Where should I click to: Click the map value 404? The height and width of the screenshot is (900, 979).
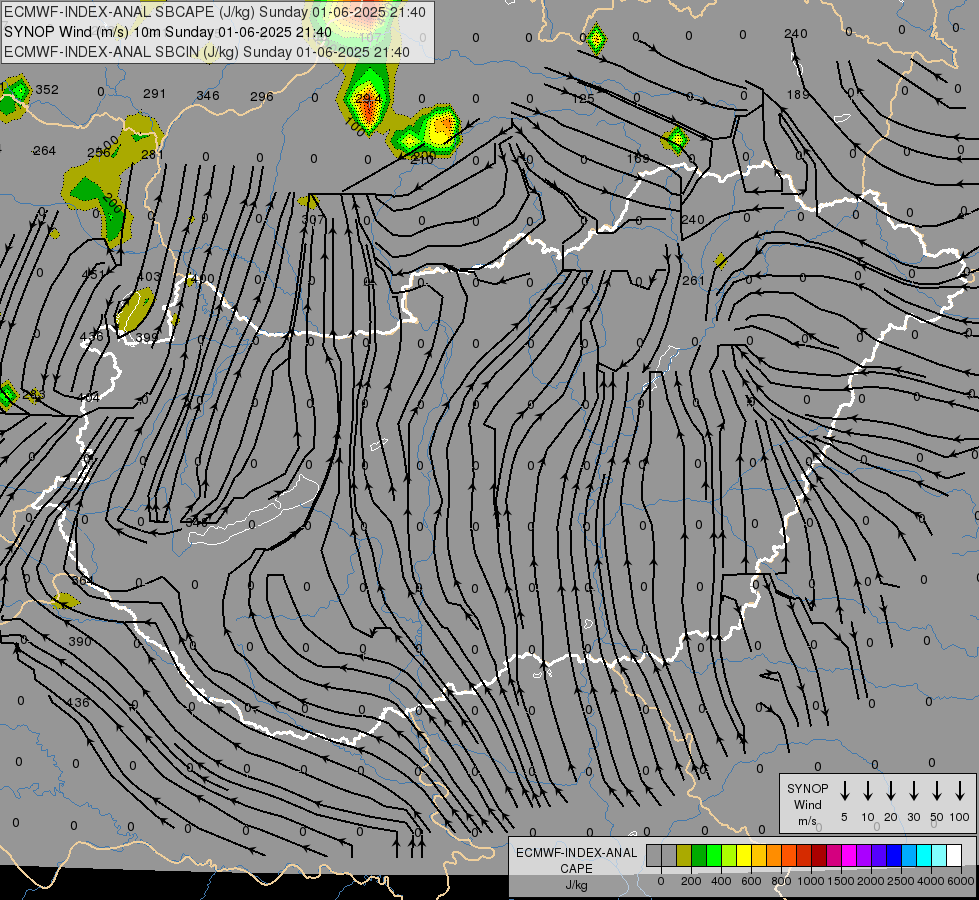pyautogui.click(x=89, y=397)
